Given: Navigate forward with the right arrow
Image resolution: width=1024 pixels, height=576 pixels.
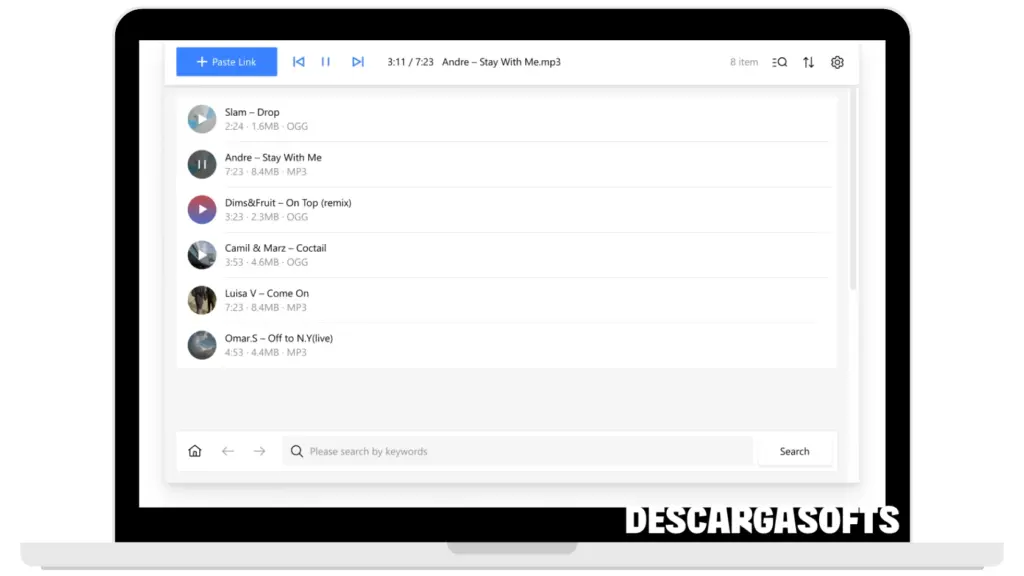Looking at the screenshot, I should click(x=260, y=451).
